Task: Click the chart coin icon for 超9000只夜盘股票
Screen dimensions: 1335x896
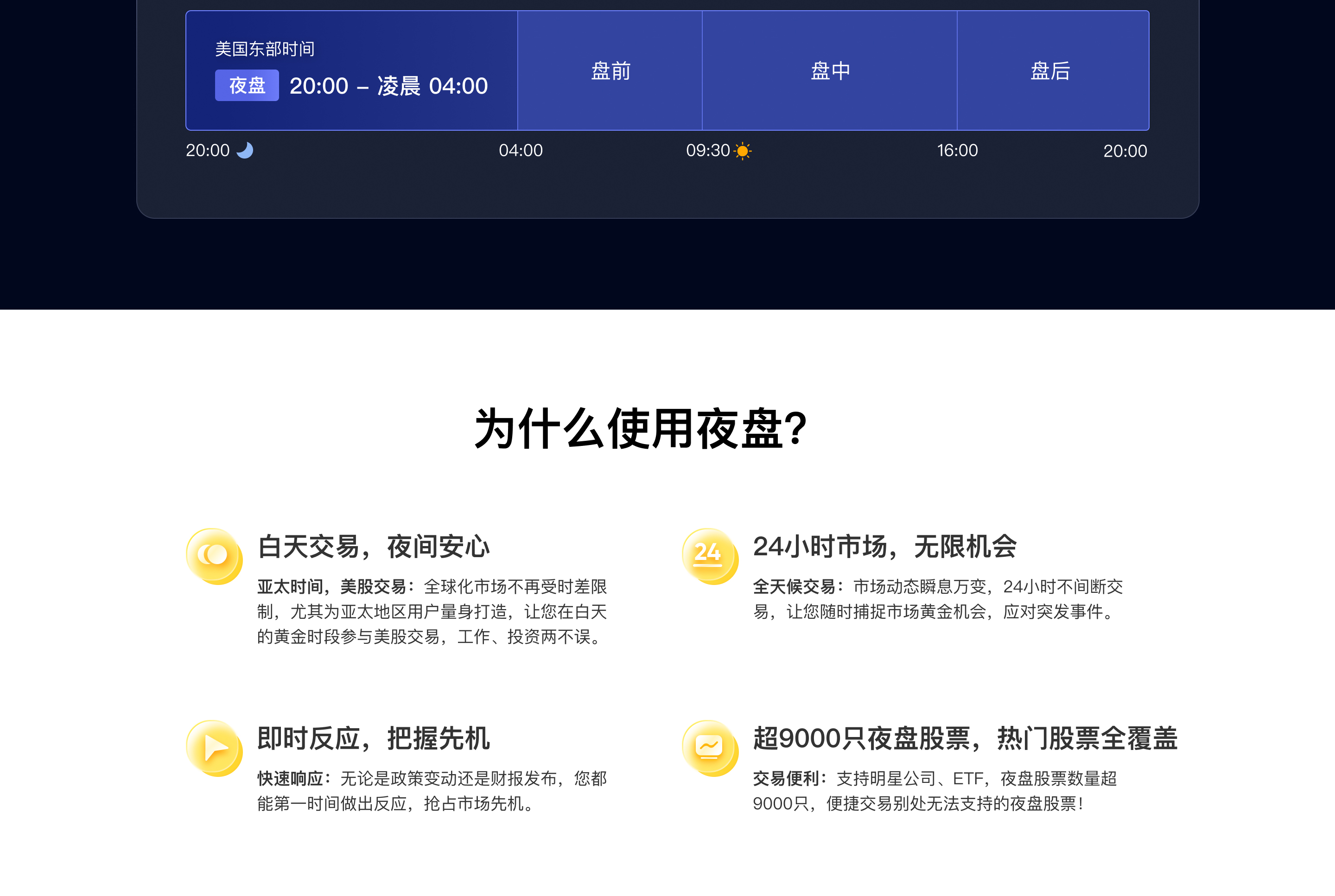Action: coord(710,748)
